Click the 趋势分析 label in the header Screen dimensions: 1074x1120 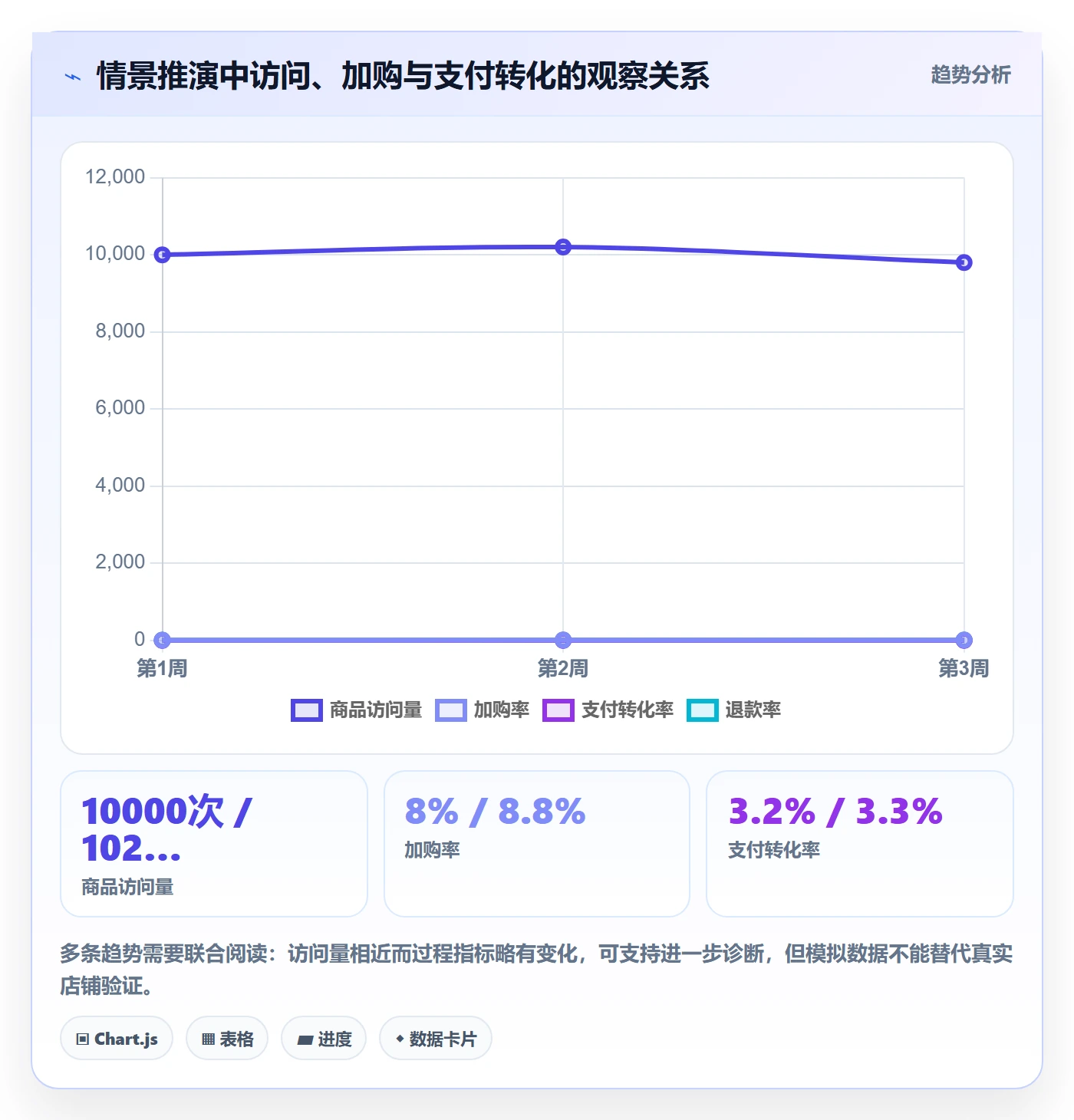(x=970, y=75)
